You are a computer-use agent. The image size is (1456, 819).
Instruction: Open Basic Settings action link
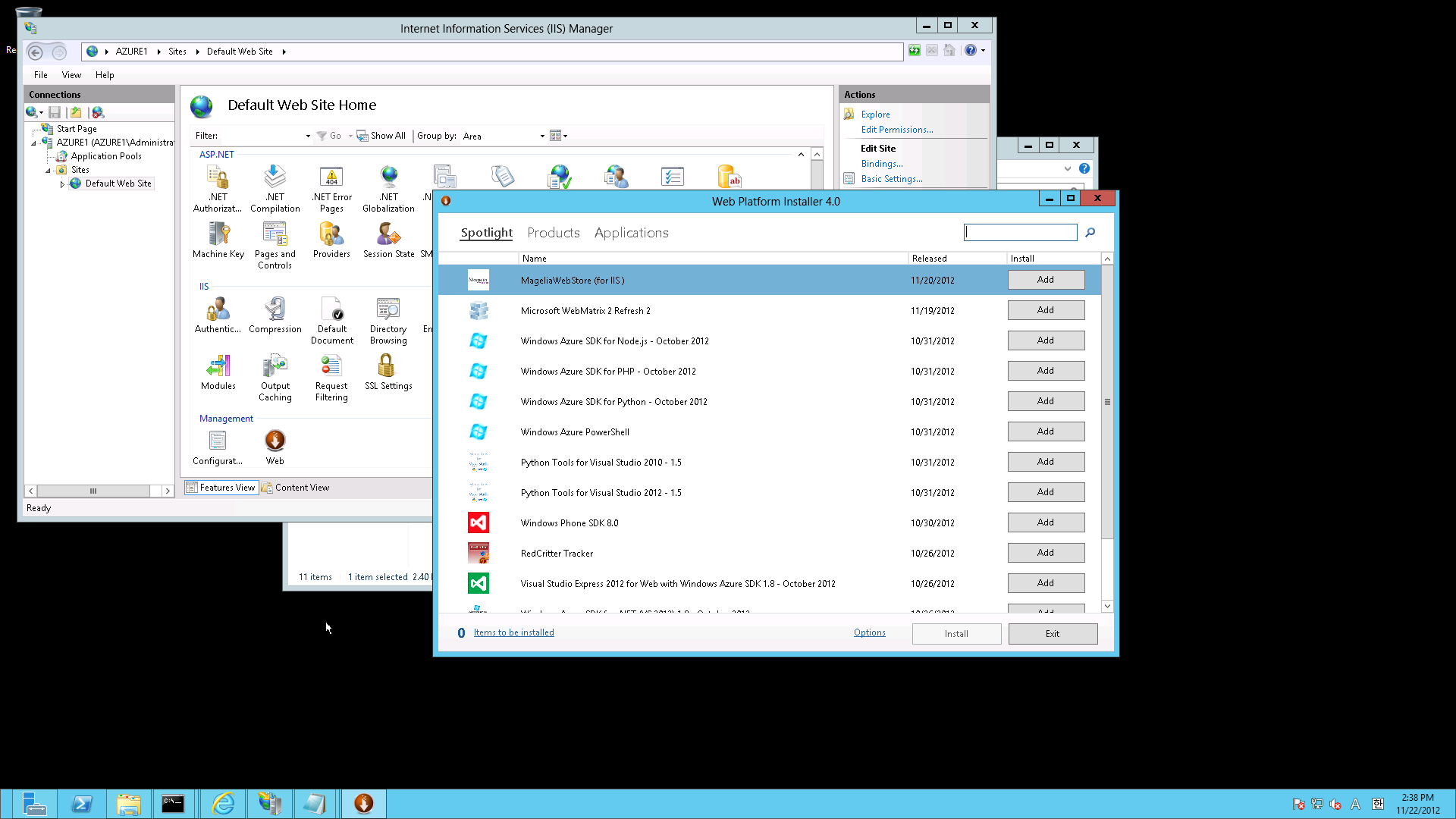[892, 179]
